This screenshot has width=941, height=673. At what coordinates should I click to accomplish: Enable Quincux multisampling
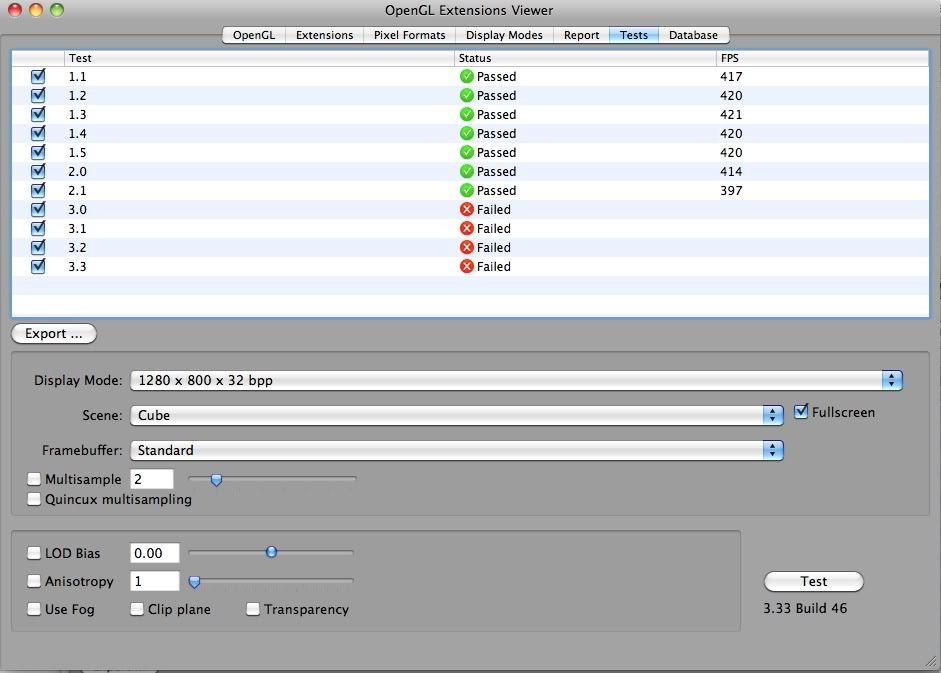33,499
